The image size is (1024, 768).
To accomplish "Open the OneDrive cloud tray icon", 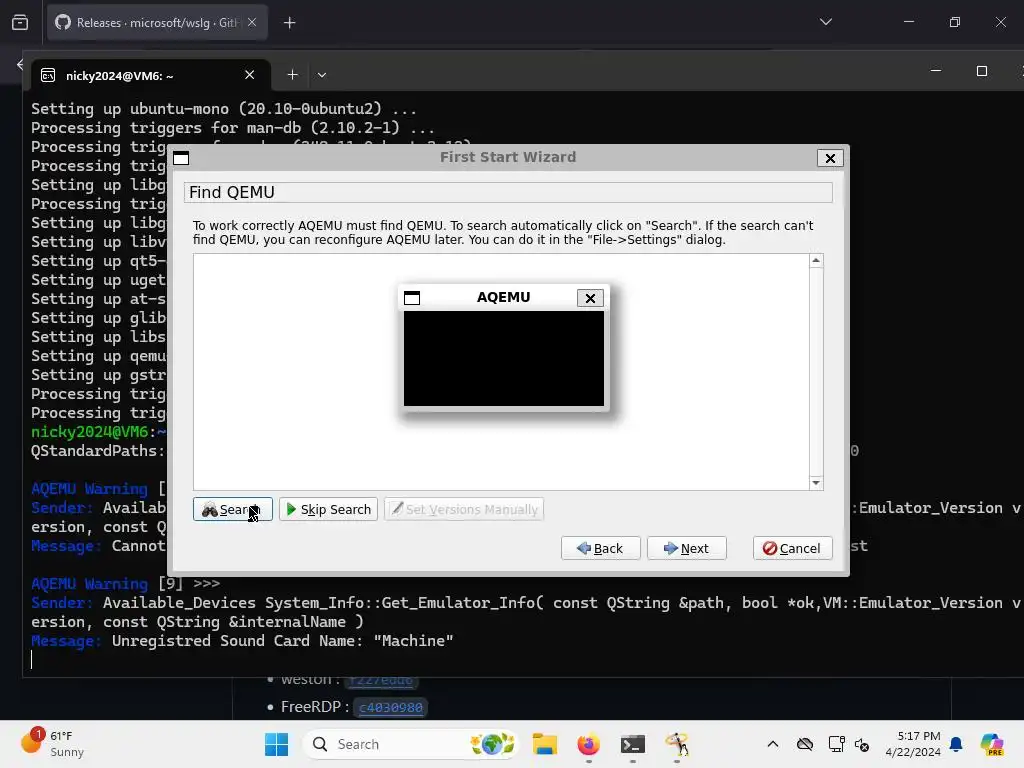I will (805, 744).
